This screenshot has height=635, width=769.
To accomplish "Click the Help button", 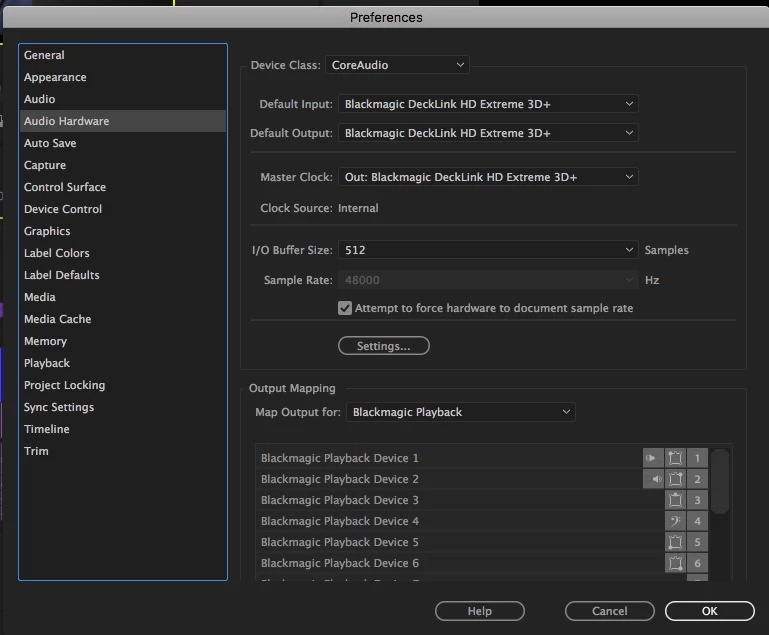I will click(480, 611).
